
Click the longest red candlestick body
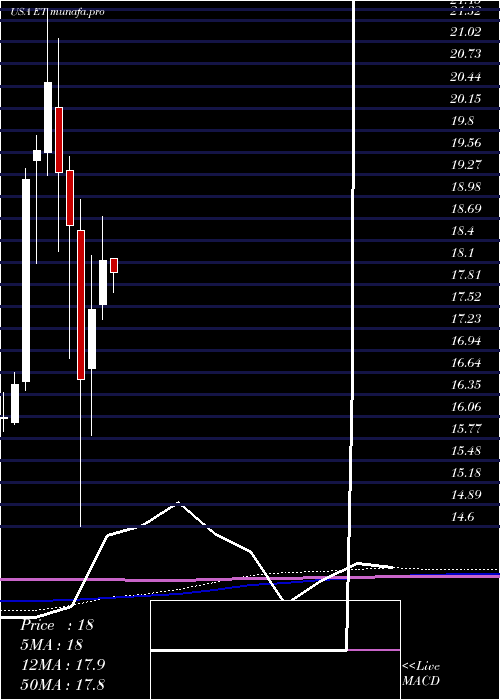81,305
